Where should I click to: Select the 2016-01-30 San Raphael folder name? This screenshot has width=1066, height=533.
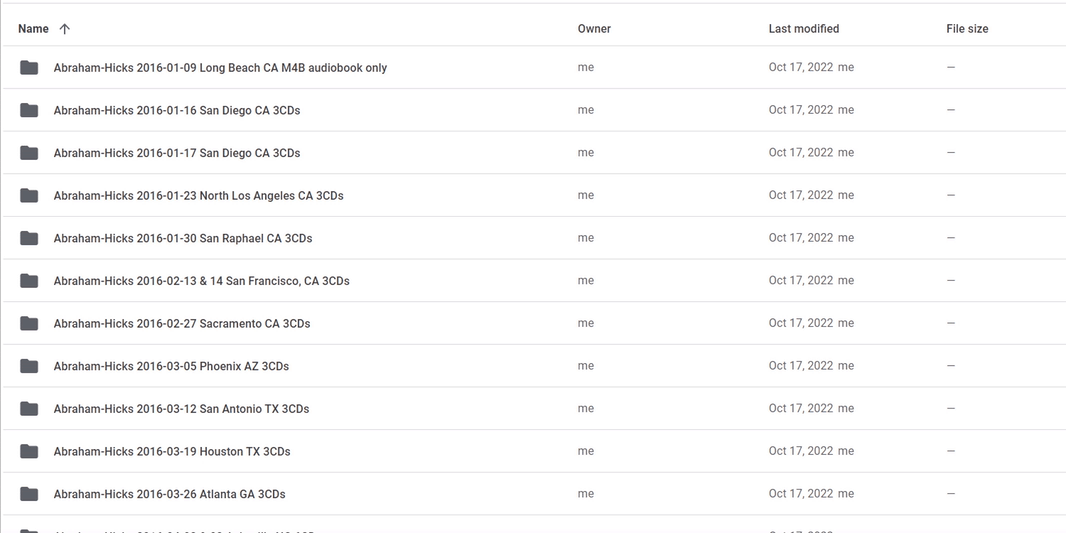pos(183,238)
